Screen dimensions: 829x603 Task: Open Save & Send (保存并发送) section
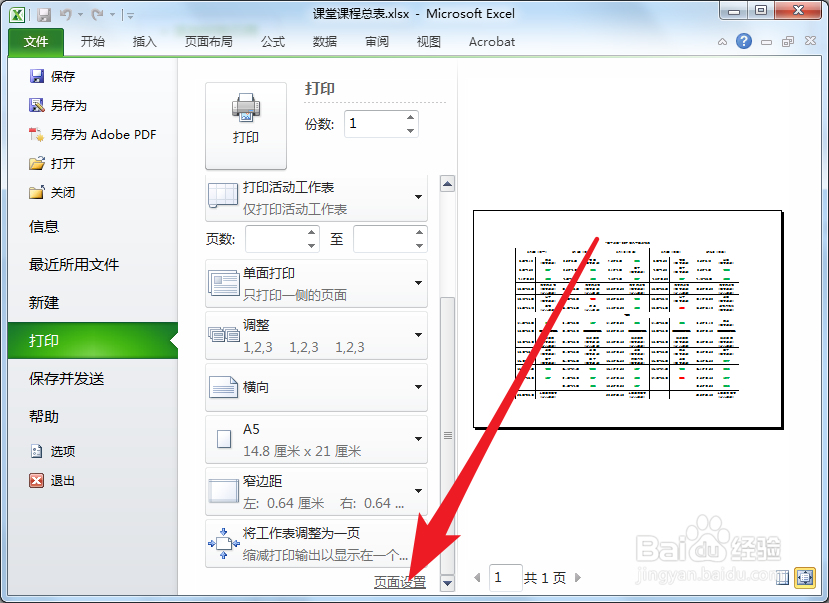click(67, 378)
